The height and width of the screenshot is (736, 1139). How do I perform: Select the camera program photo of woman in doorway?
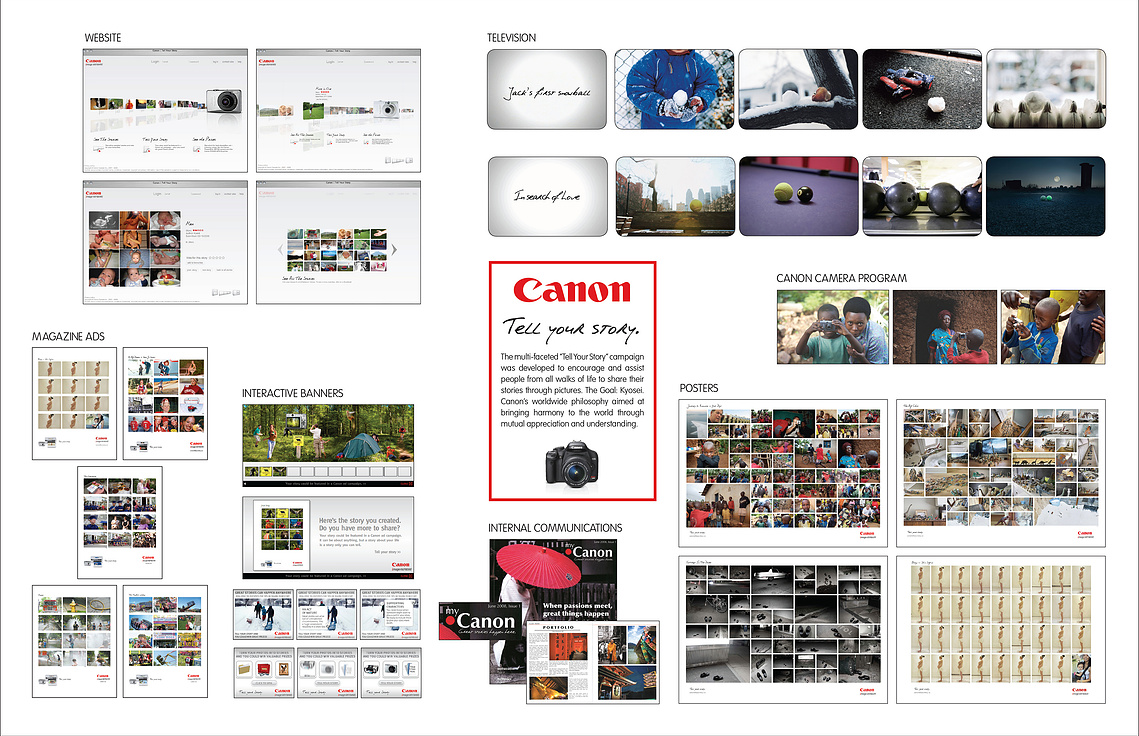click(x=945, y=327)
